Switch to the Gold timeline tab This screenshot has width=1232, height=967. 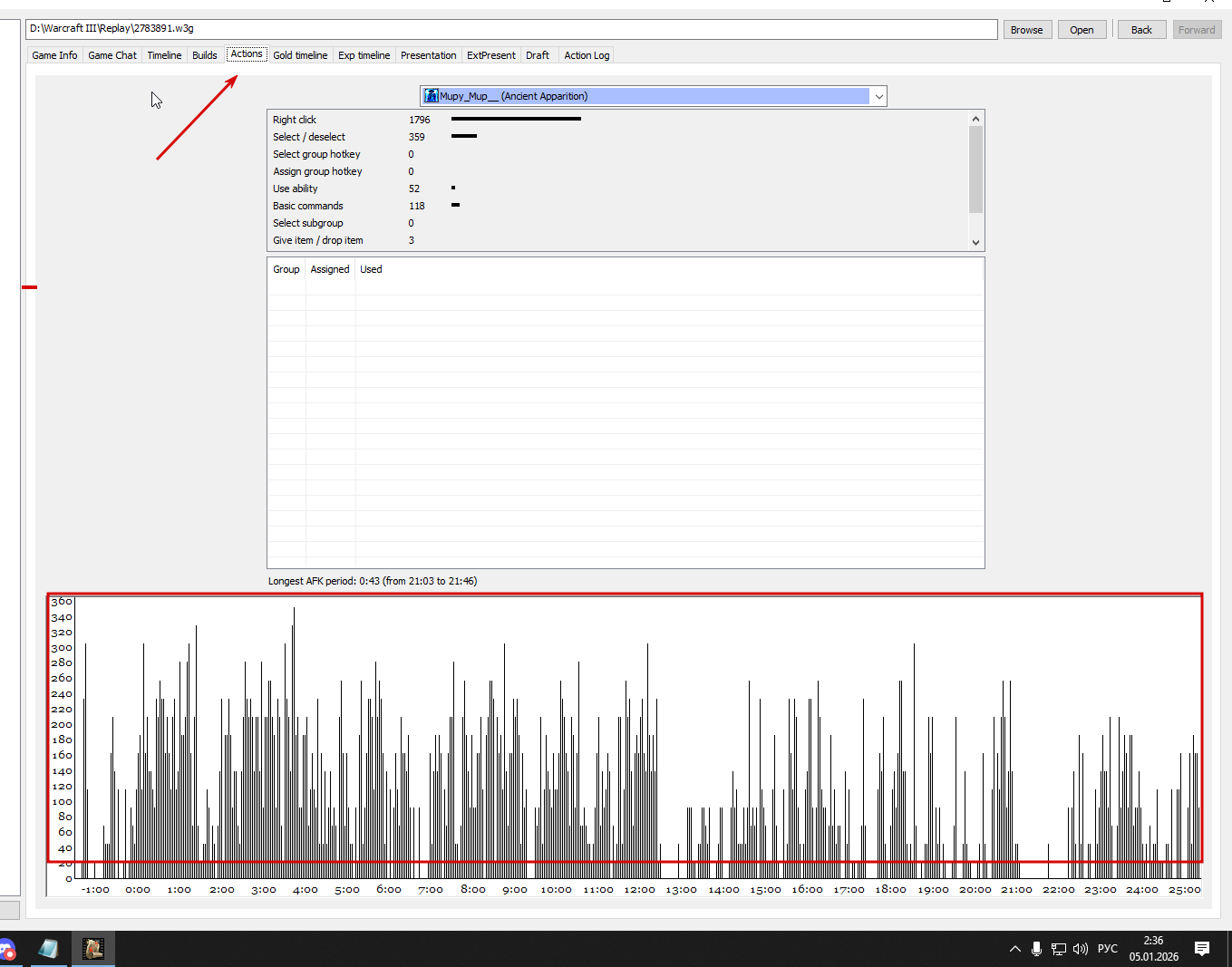click(300, 55)
